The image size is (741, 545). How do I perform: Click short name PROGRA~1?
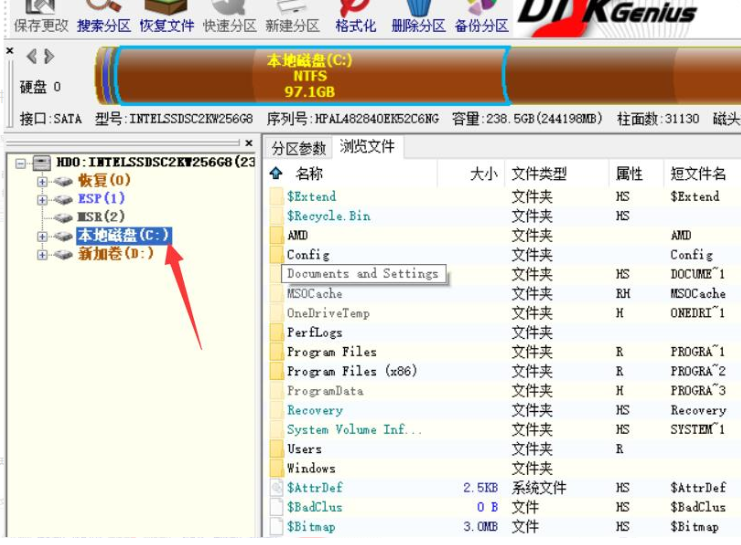[698, 352]
